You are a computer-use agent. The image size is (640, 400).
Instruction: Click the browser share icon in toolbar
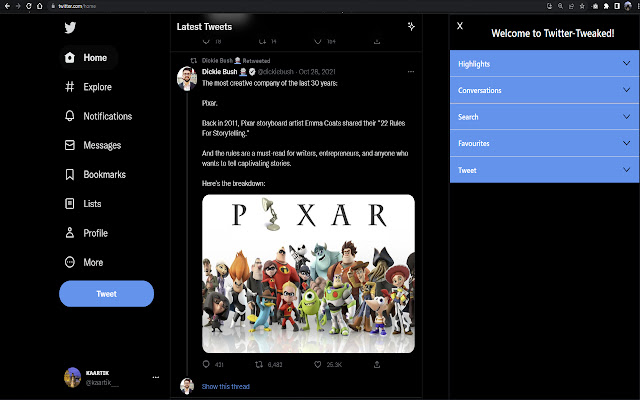coord(571,6)
